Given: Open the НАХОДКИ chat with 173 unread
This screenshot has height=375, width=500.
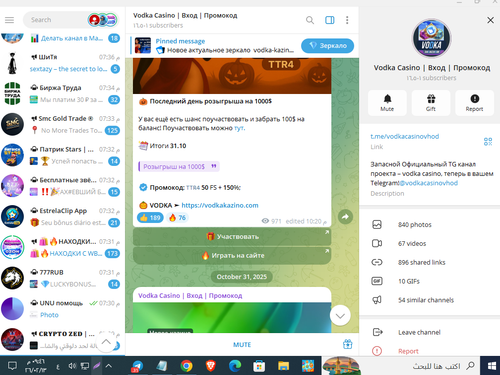Looking at the screenshot, I should 62,247.
